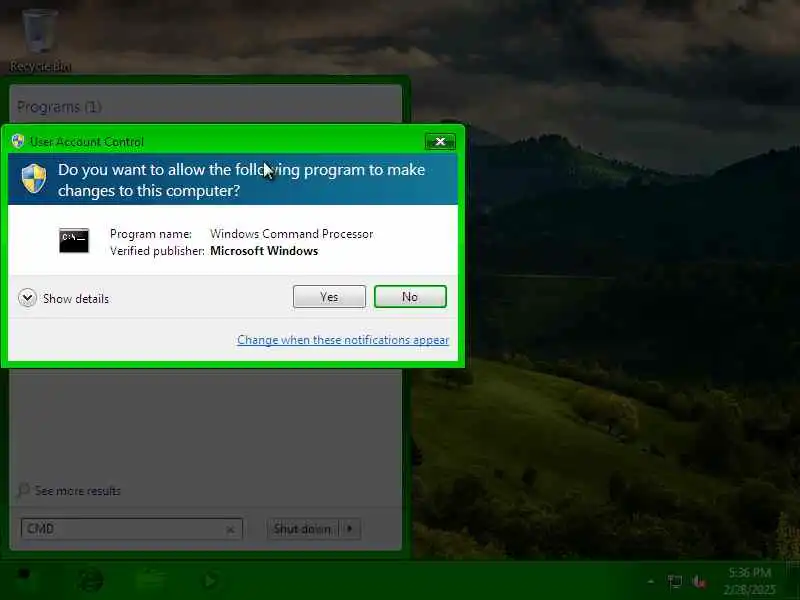Screen dimensions: 800x600
Task: Open Windows Media Player from taskbar
Action: tap(210, 581)
